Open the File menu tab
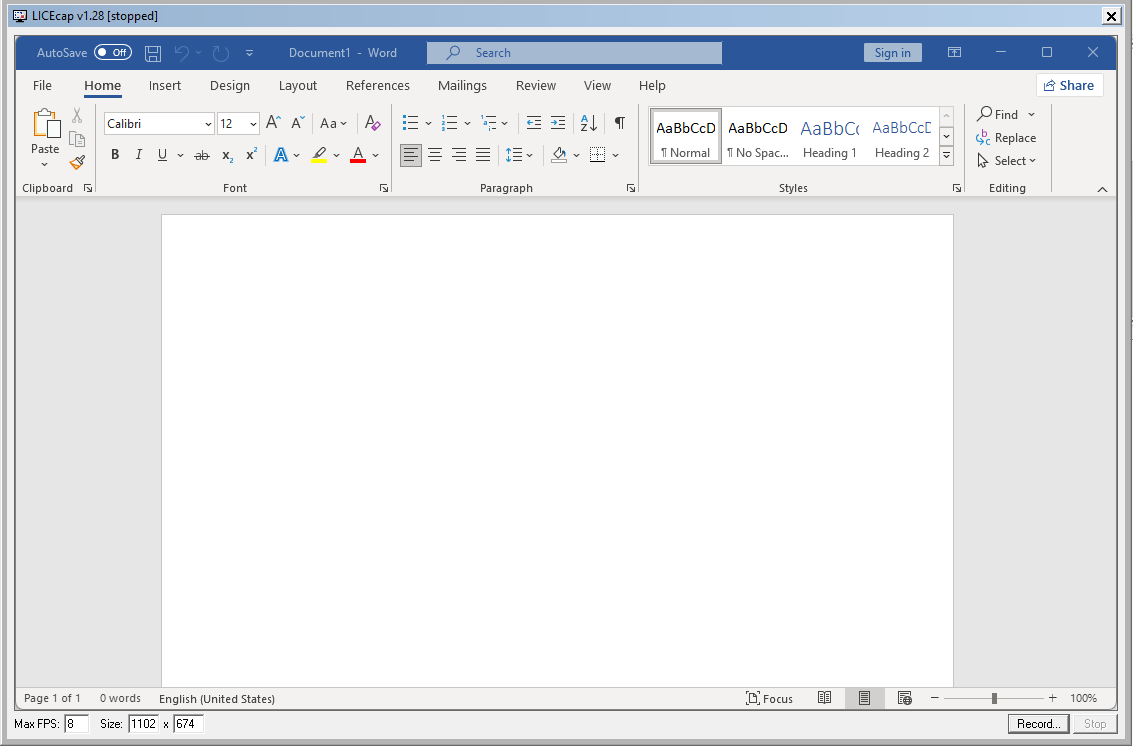The image size is (1133, 746). coord(43,85)
